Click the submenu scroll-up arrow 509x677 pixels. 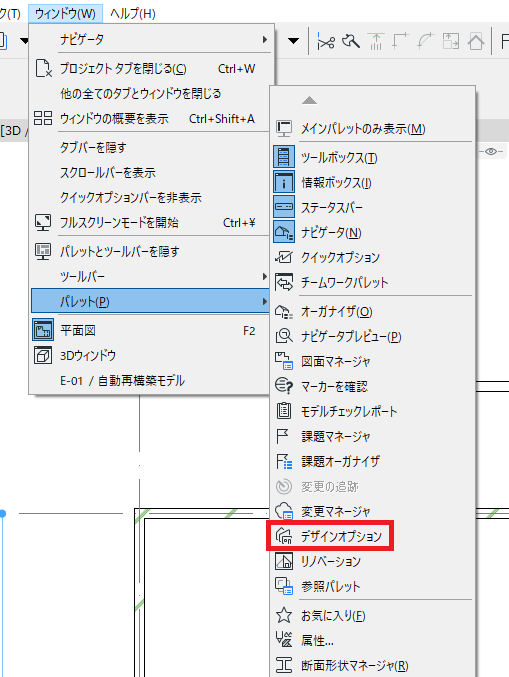(309, 101)
